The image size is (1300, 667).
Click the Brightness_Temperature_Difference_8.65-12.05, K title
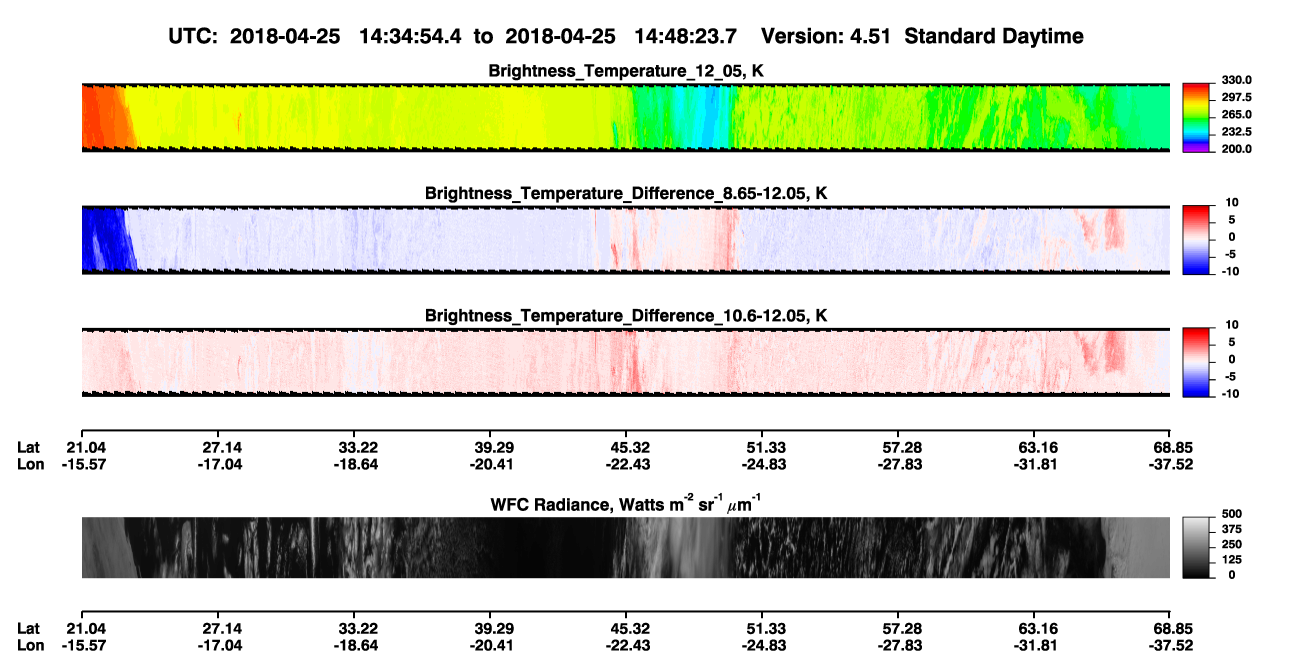[x=626, y=193]
